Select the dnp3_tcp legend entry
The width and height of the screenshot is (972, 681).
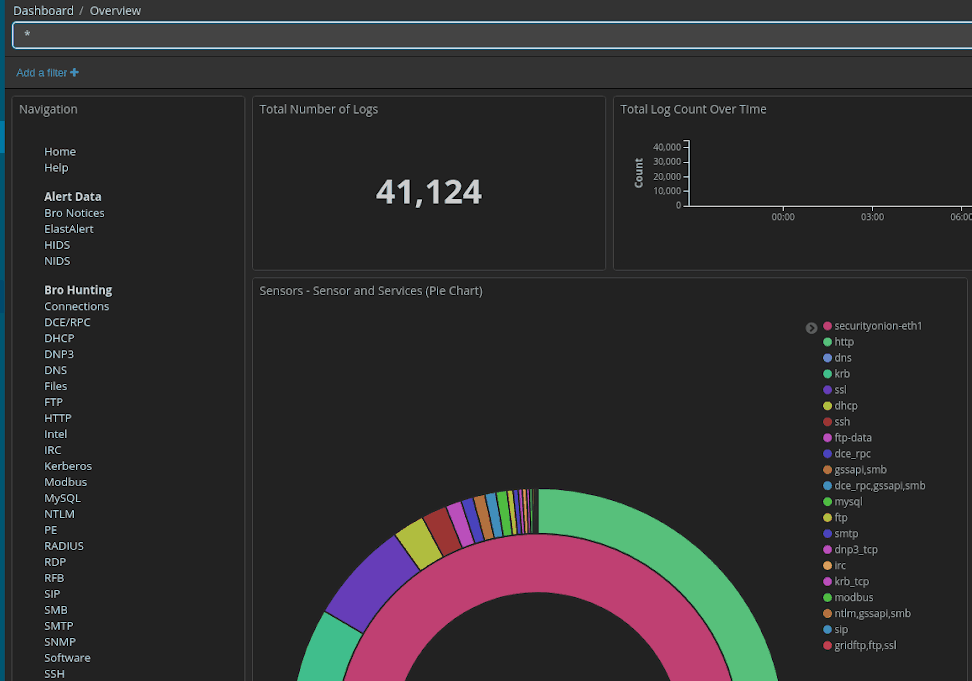850,550
